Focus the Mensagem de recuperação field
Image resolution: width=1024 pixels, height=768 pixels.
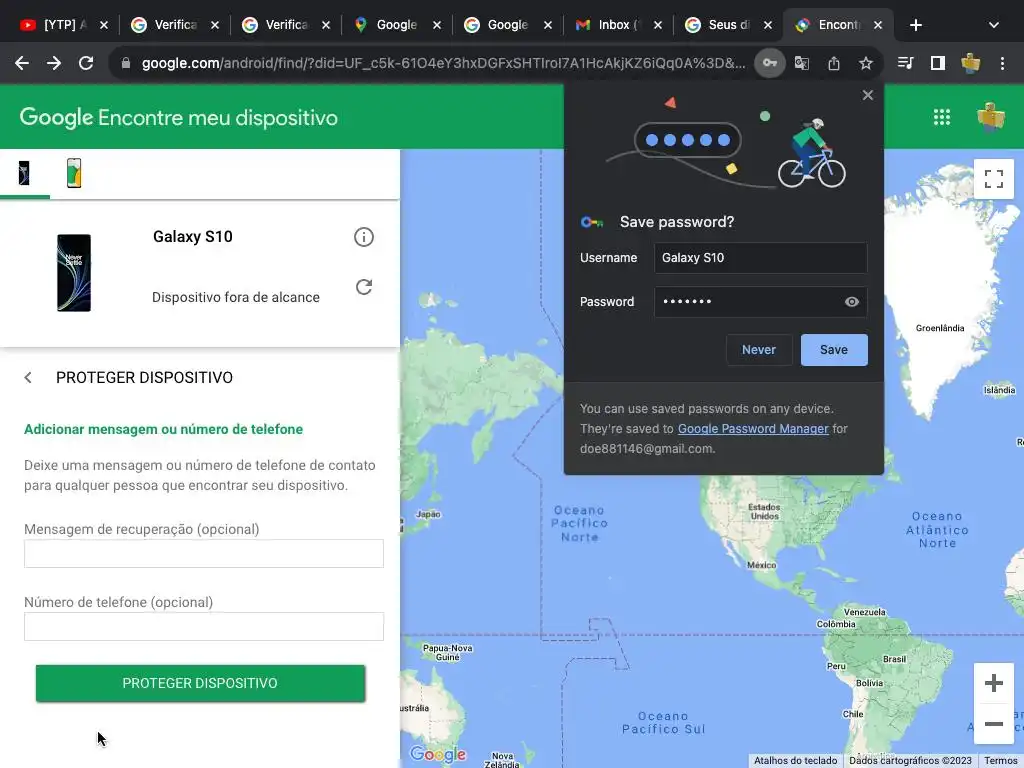tap(204, 553)
